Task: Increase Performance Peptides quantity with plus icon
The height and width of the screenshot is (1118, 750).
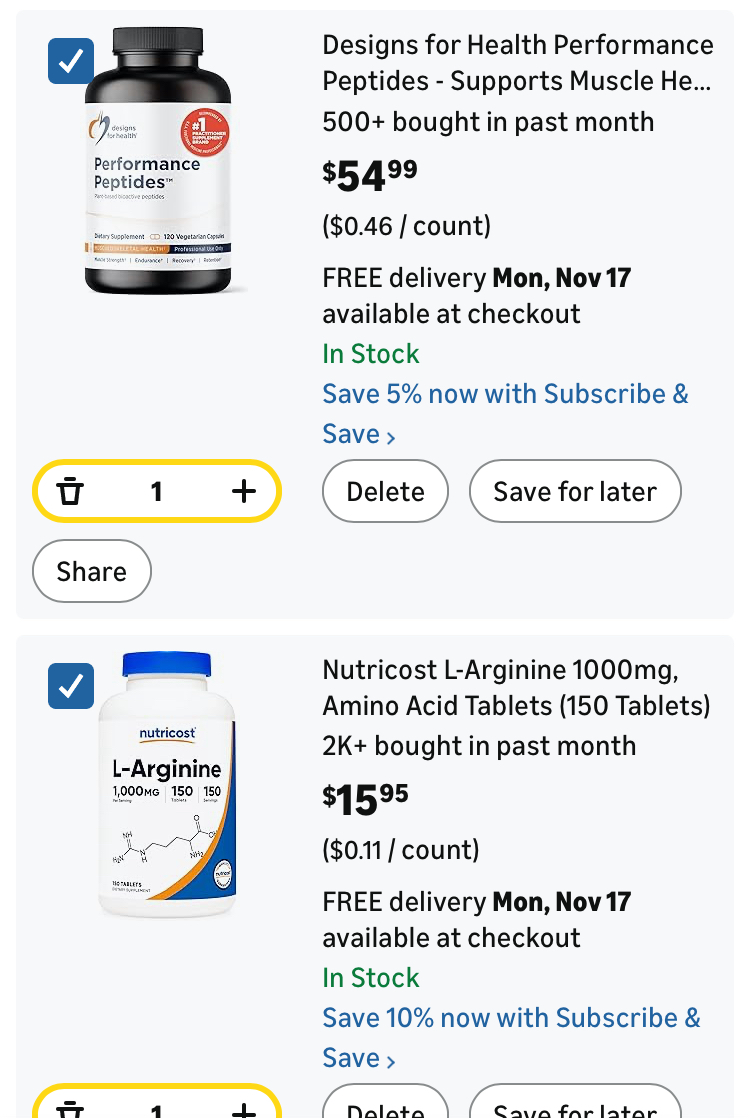Action: pos(244,491)
